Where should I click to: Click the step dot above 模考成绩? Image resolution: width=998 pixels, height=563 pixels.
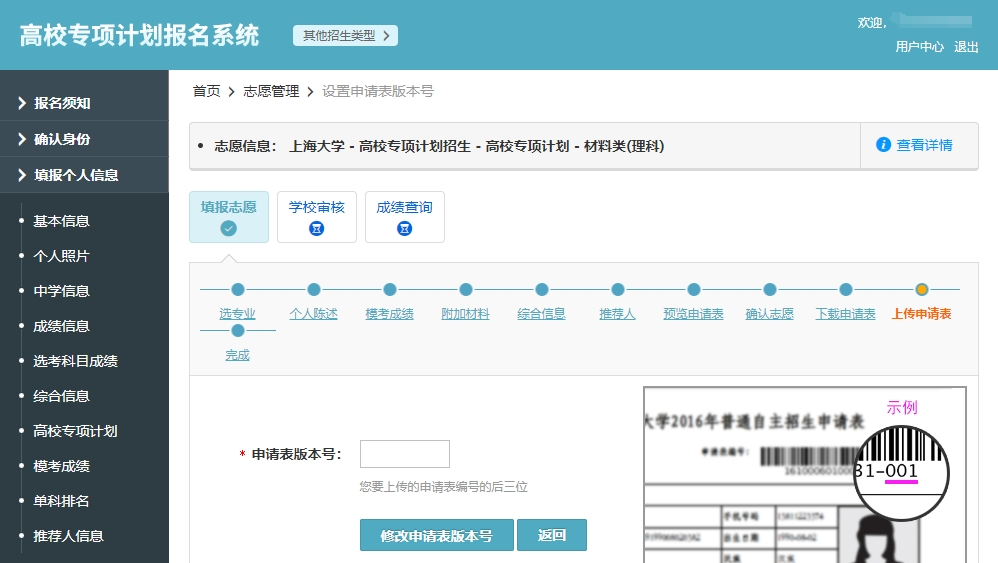pyautogui.click(x=390, y=289)
